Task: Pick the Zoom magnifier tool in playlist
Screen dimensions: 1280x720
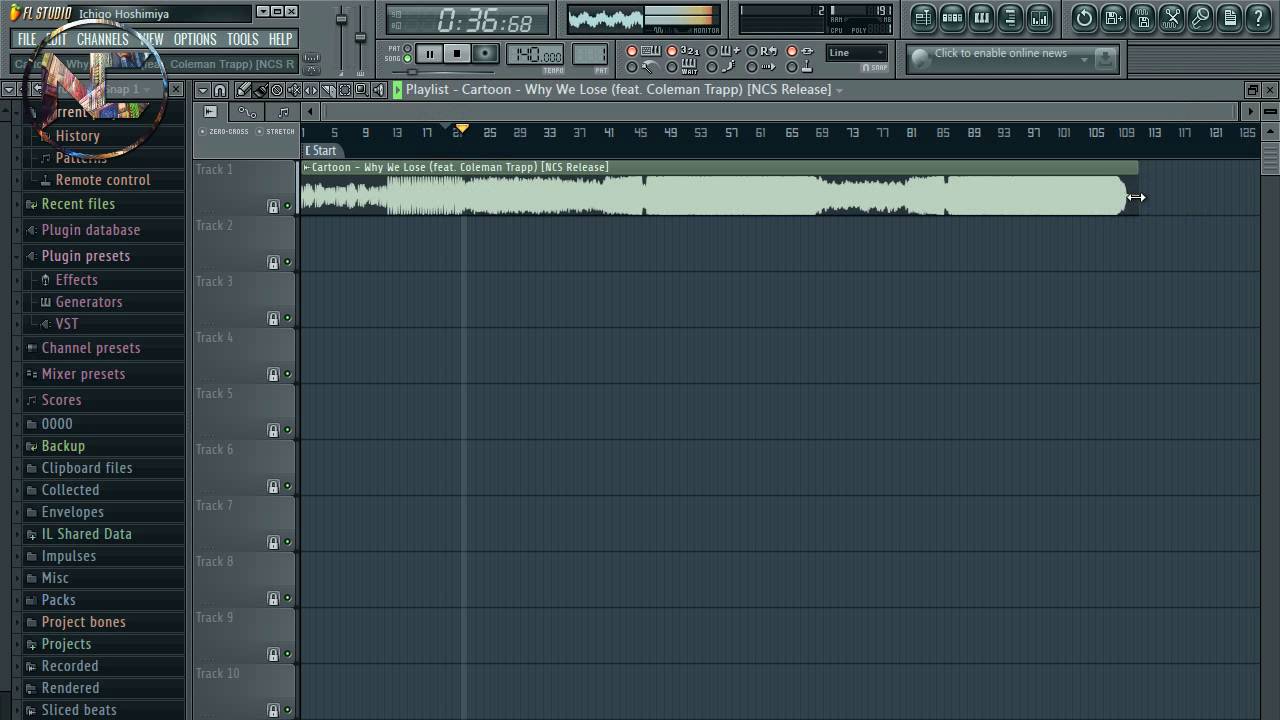Action: coord(362,90)
